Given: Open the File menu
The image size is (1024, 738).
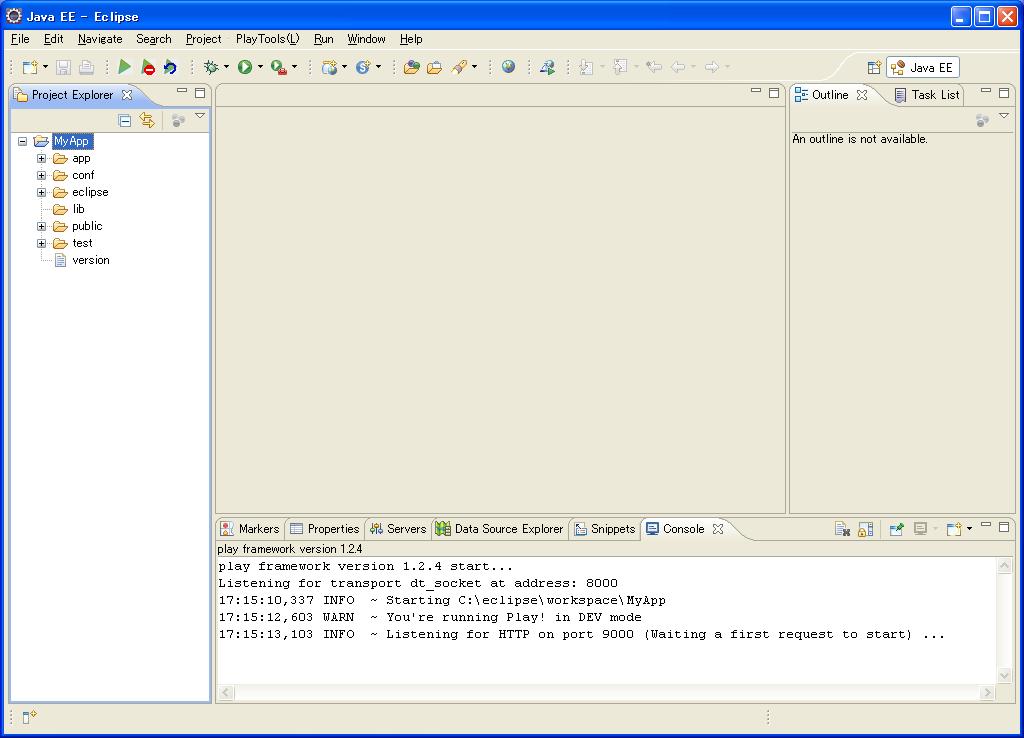Looking at the screenshot, I should coord(20,39).
